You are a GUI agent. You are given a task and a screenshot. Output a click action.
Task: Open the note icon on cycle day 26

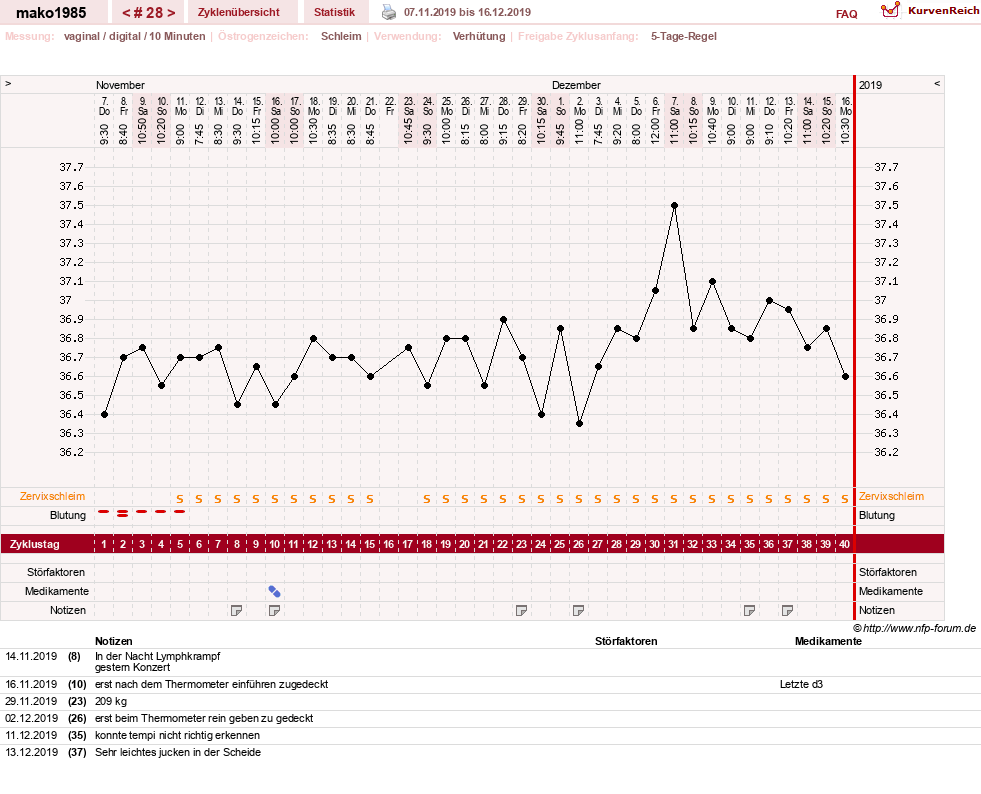click(578, 610)
